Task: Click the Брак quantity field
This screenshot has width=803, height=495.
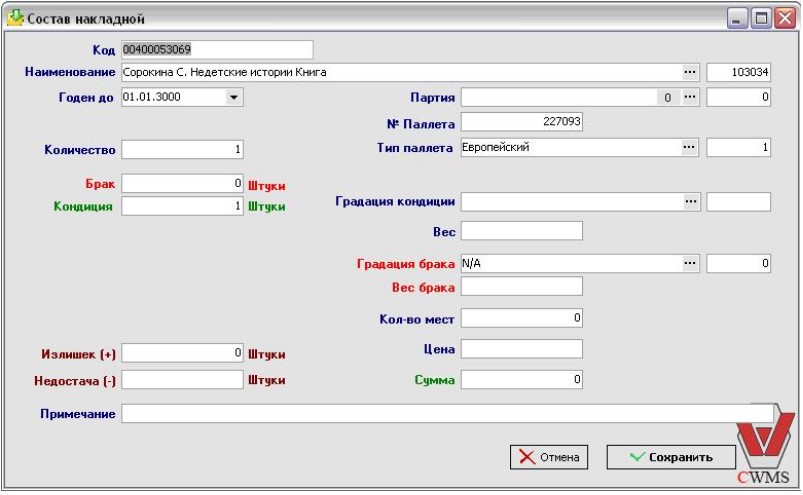Action: pos(183,184)
